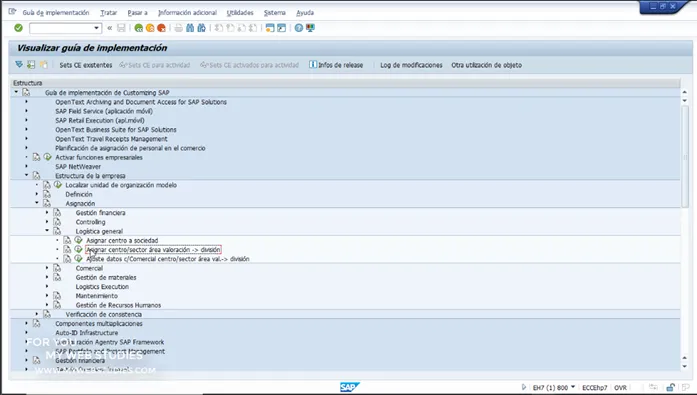The height and width of the screenshot is (395, 697).
Task: Click Sets CE activados para actividad button
Action: [x=249, y=65]
